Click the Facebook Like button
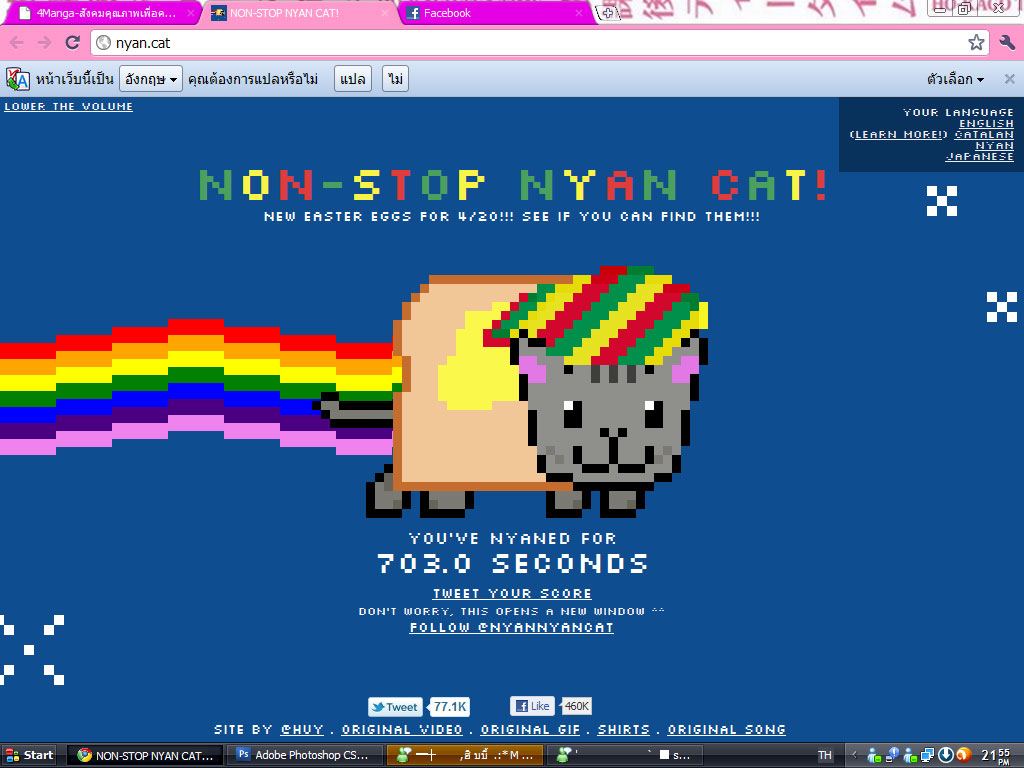1024x768 pixels. point(532,706)
